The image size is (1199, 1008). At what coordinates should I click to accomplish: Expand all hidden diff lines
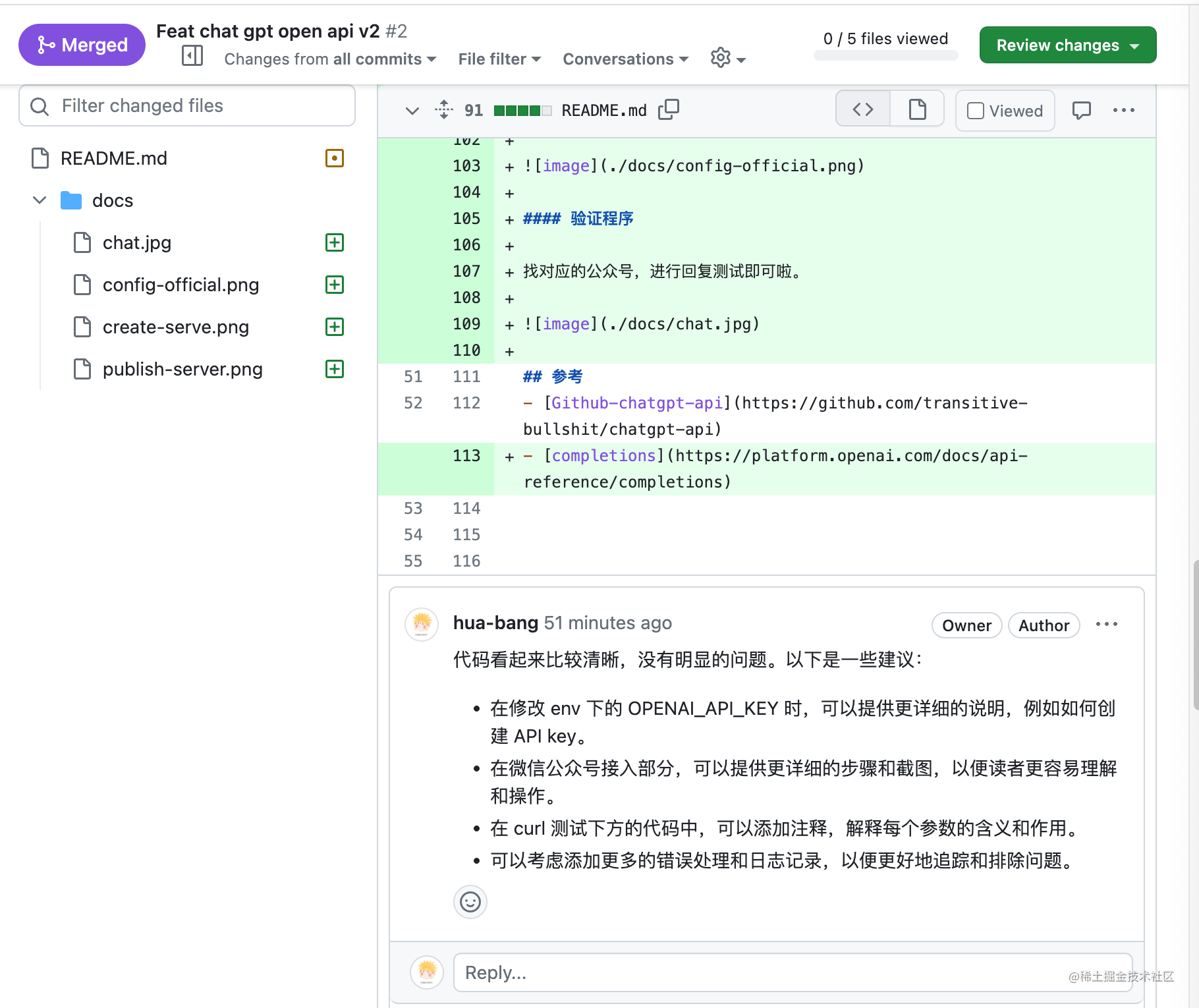[445, 109]
